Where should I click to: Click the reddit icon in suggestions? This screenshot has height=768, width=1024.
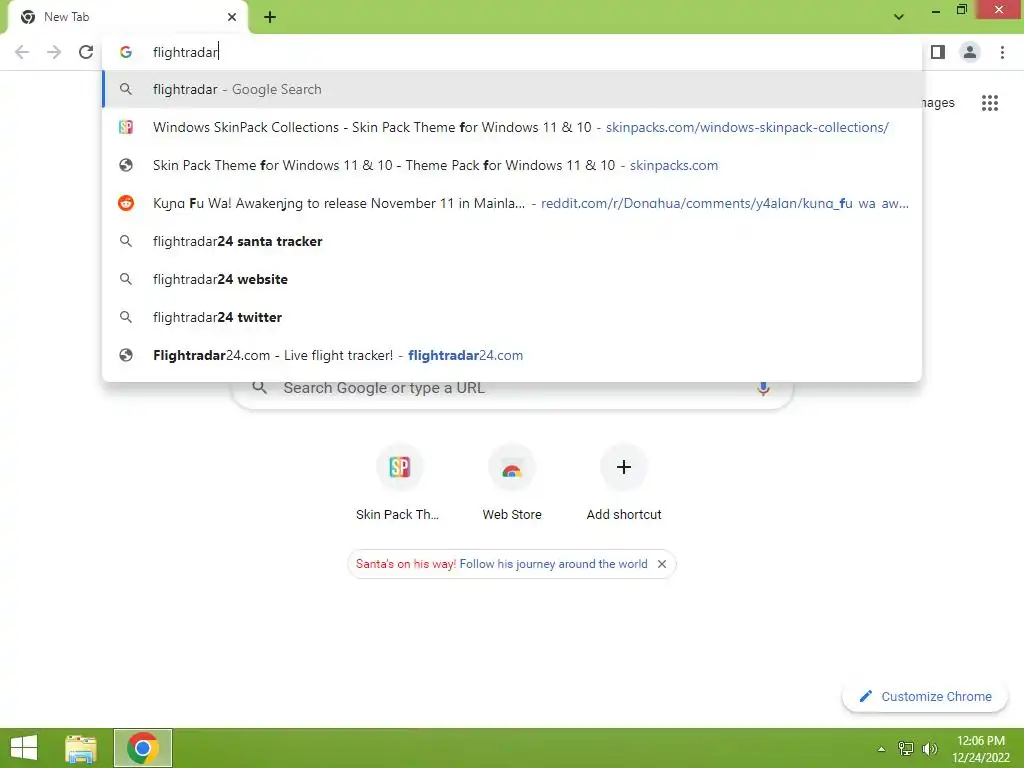(126, 203)
